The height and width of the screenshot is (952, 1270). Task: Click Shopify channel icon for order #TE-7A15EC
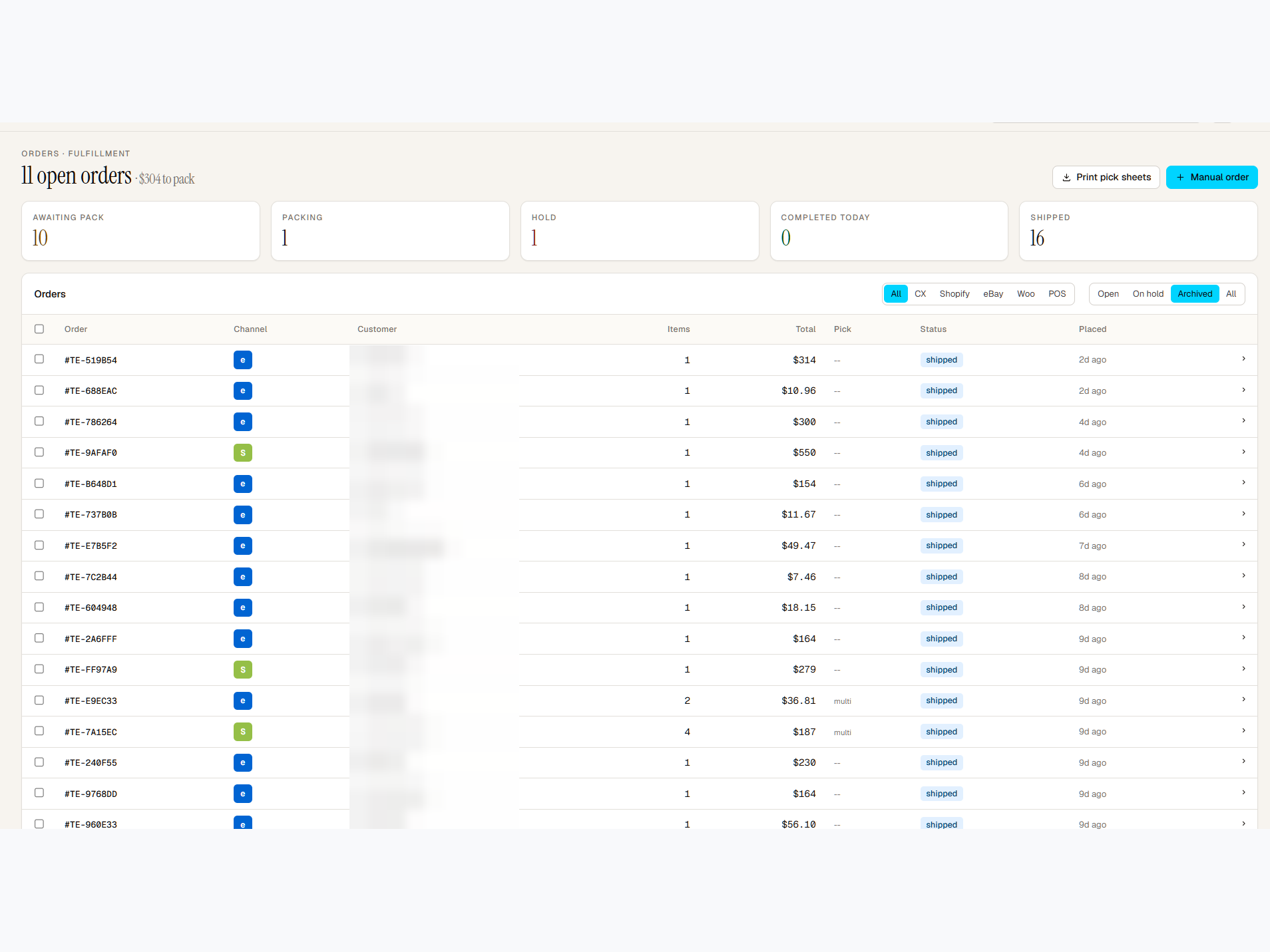[243, 732]
